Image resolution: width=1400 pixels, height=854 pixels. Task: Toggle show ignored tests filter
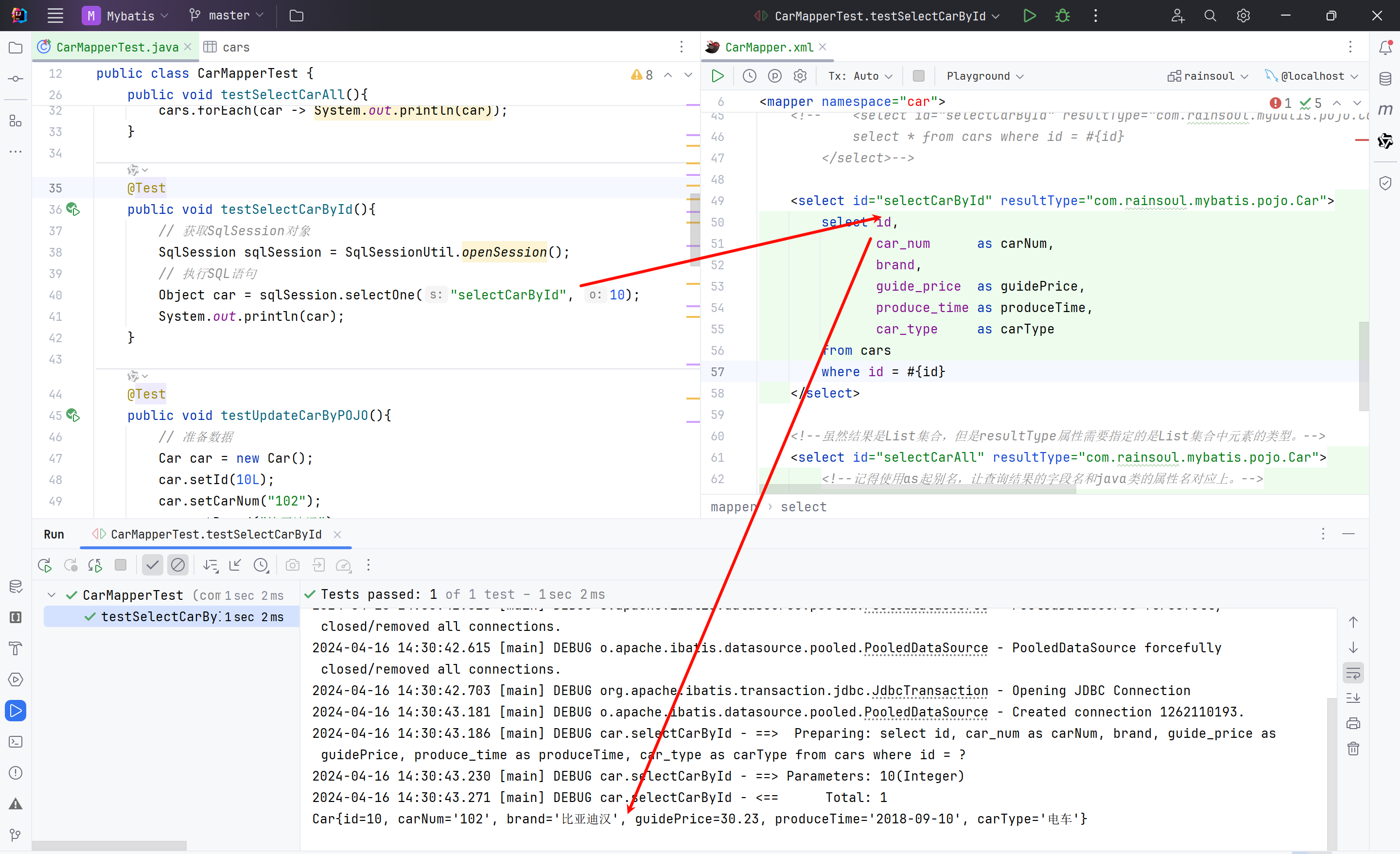click(178, 565)
